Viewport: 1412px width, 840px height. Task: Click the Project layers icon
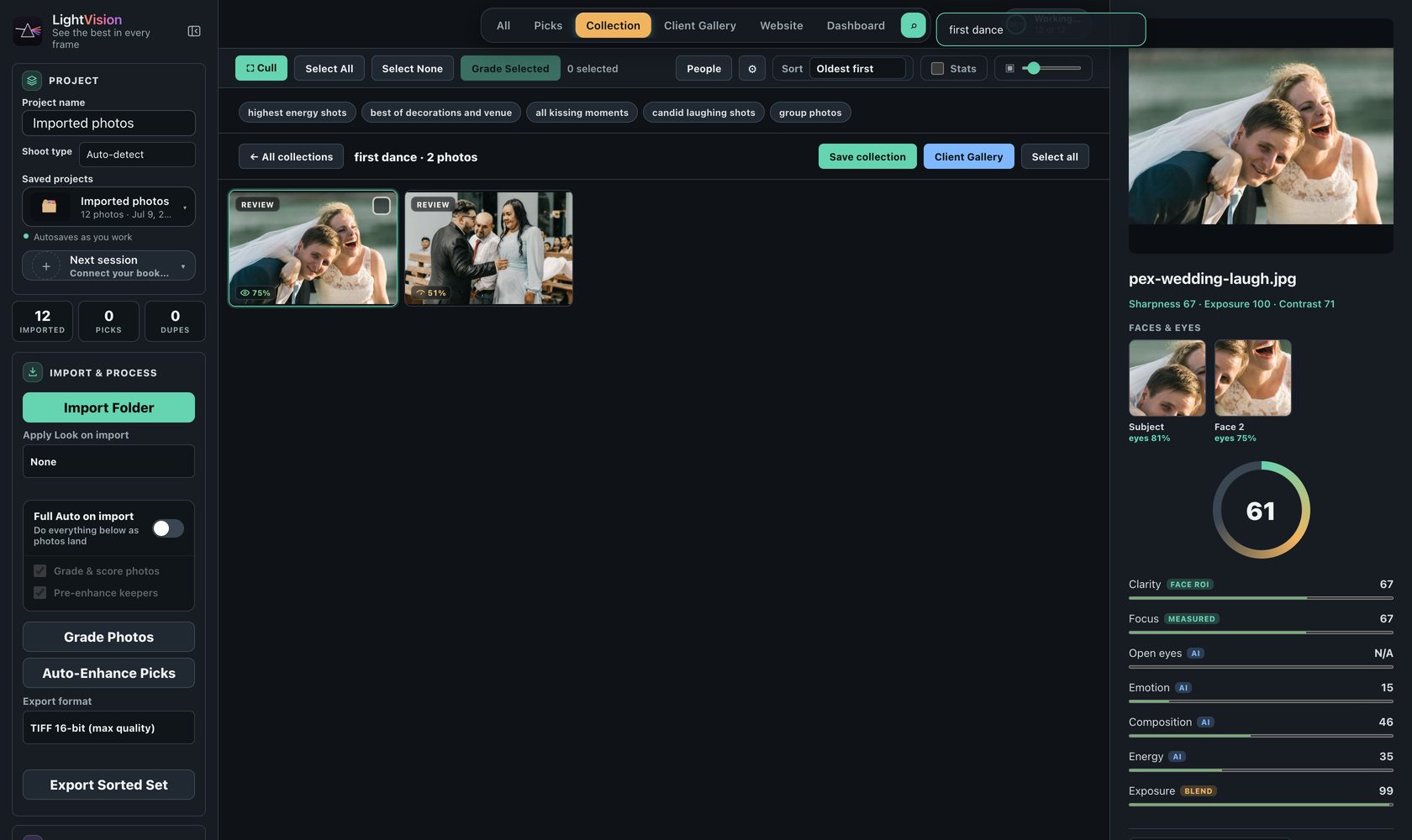pyautogui.click(x=32, y=81)
